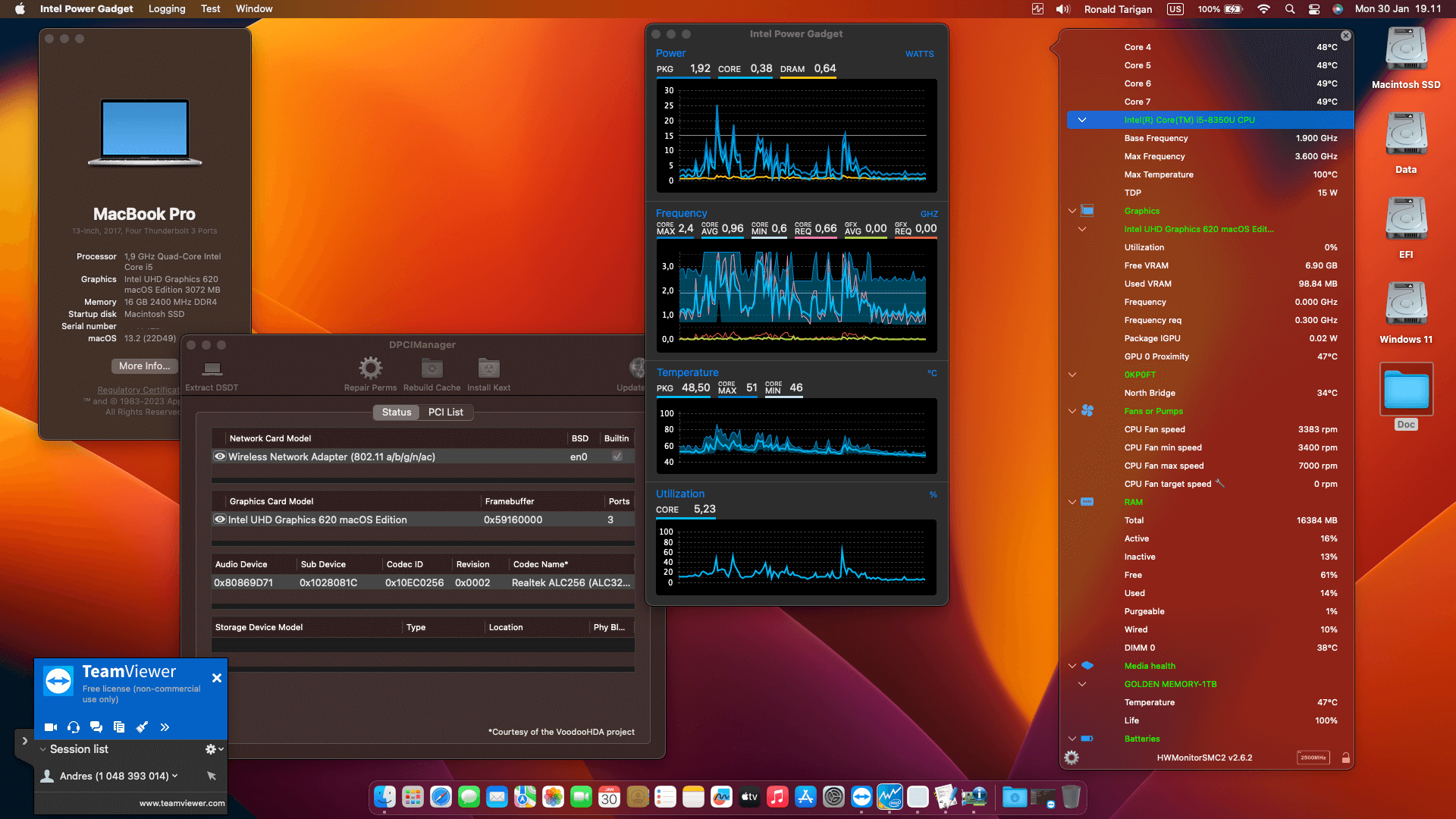Expand more TeamViewer tools with double chevron

[165, 727]
